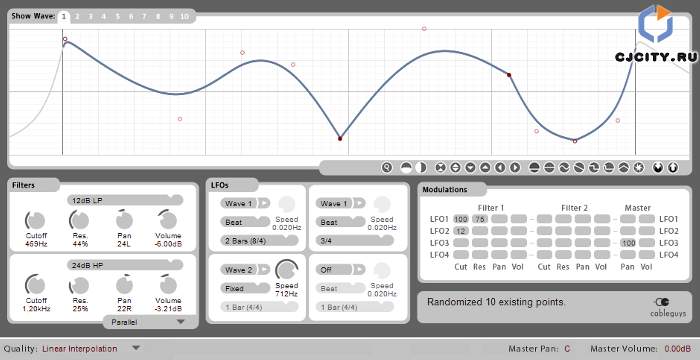700x360 pixels.
Task: Apply the double-chevron preset shape icon
Action: 624,167
